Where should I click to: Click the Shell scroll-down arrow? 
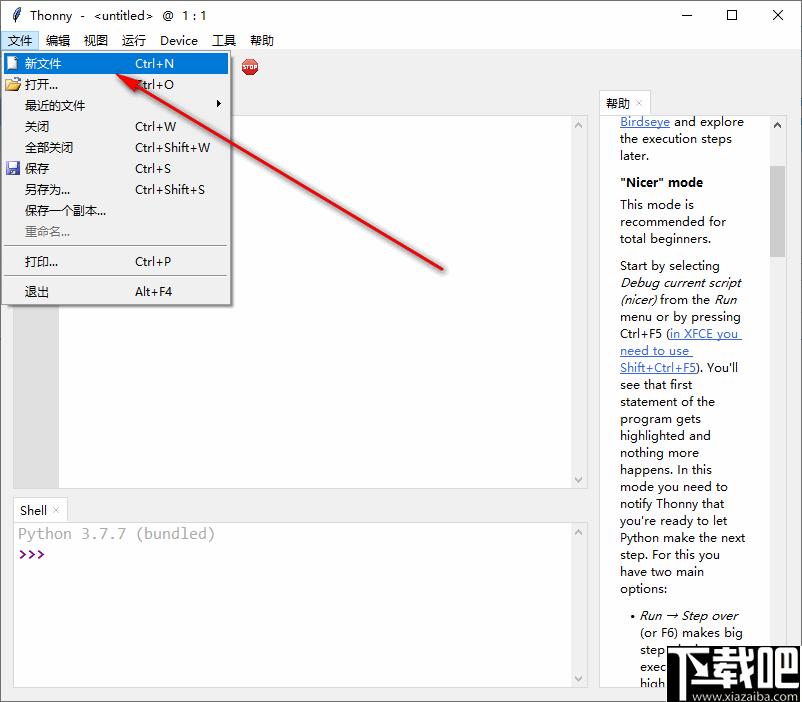(x=578, y=679)
